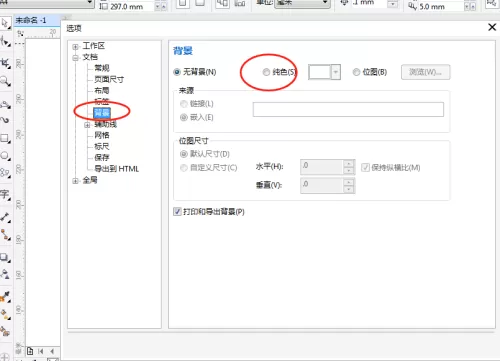Image resolution: width=500 pixels, height=361 pixels.
Task: Select the Smart Fill tool at toolbox bottom
Action: [x=5, y=331]
